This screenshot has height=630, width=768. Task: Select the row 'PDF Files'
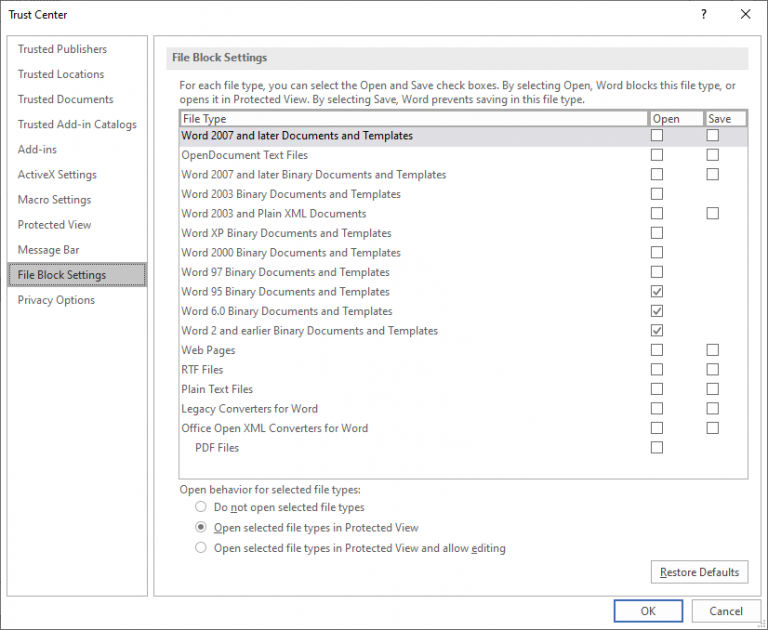point(463,448)
